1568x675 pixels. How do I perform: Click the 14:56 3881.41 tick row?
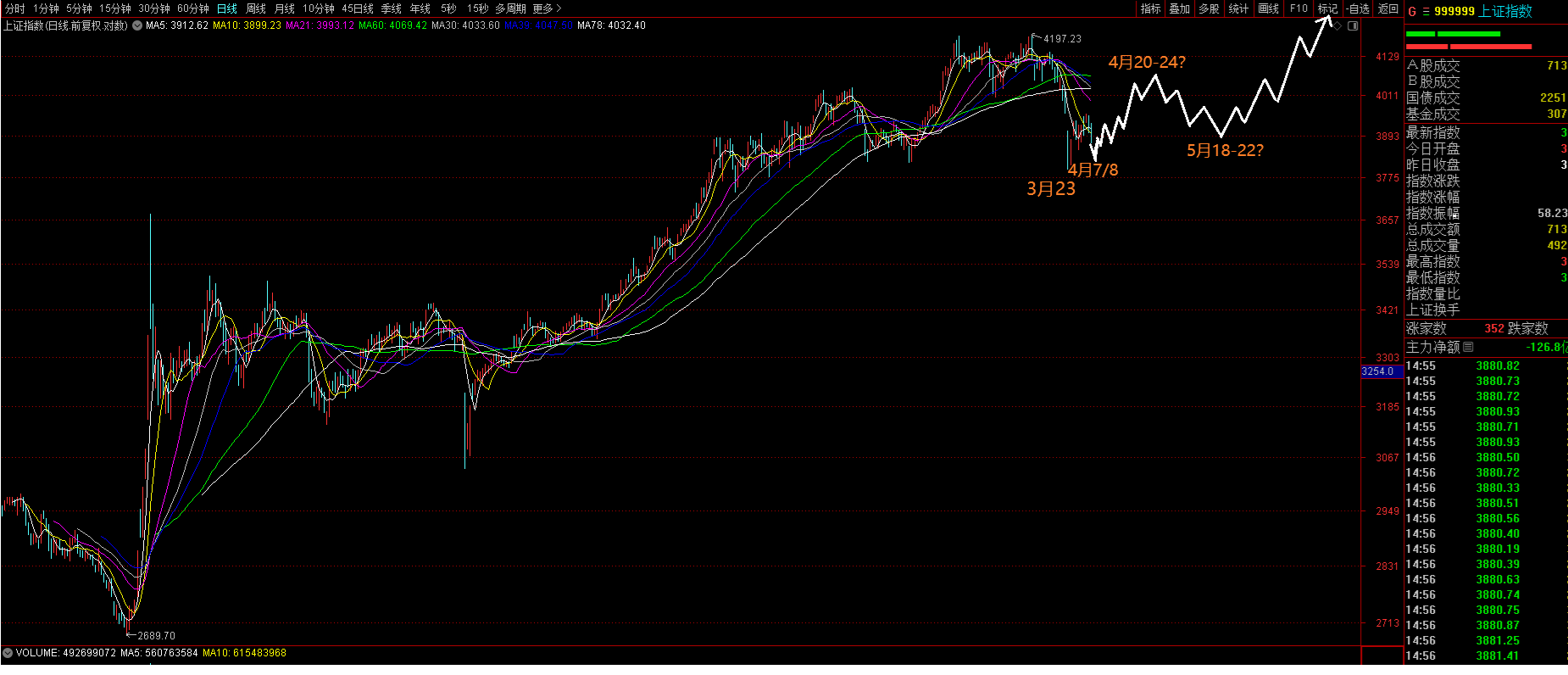click(1487, 655)
